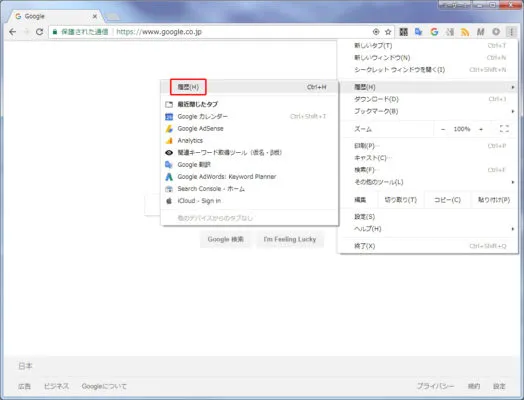
Task: Select 終了(X) menu item
Action: coord(428,246)
